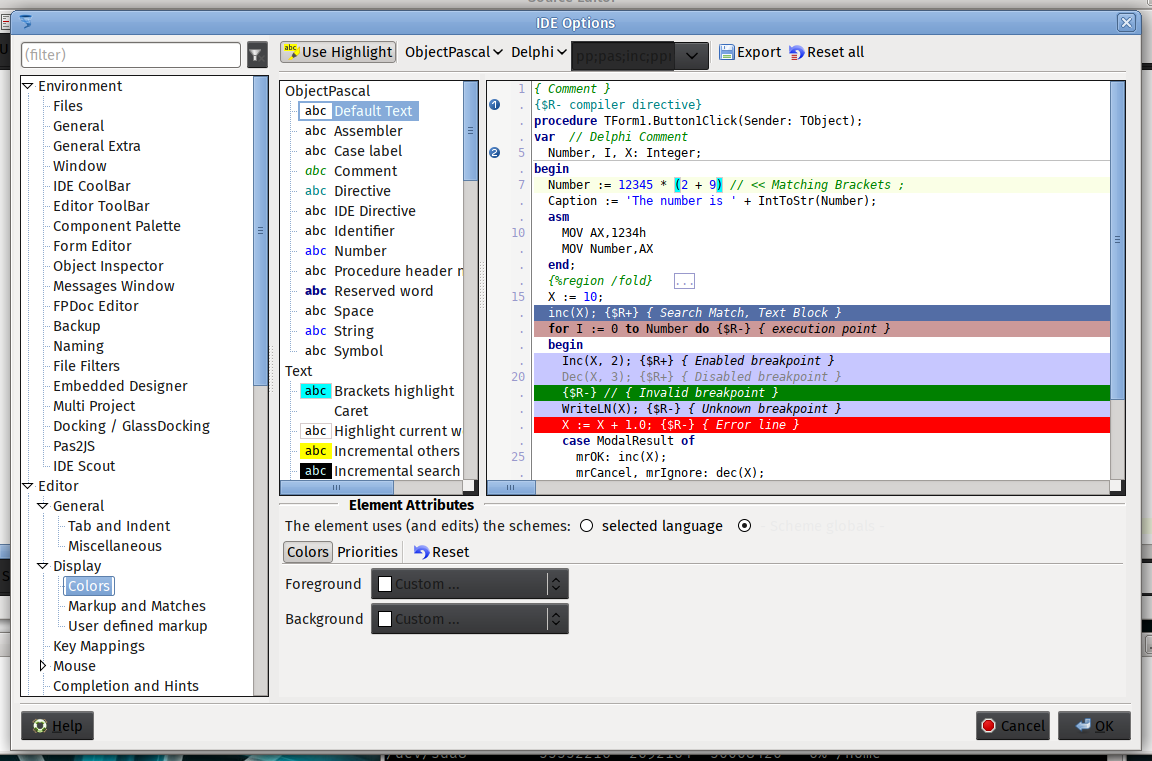Image resolution: width=1152 pixels, height=761 pixels.
Task: Click the Background white color swatch
Action: click(x=385, y=619)
